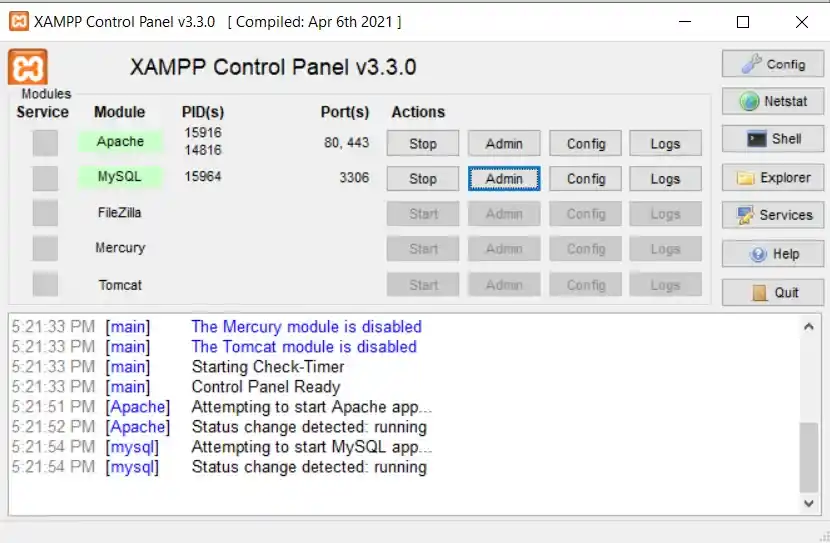Click the XAMPP title bar icon

coord(19,22)
